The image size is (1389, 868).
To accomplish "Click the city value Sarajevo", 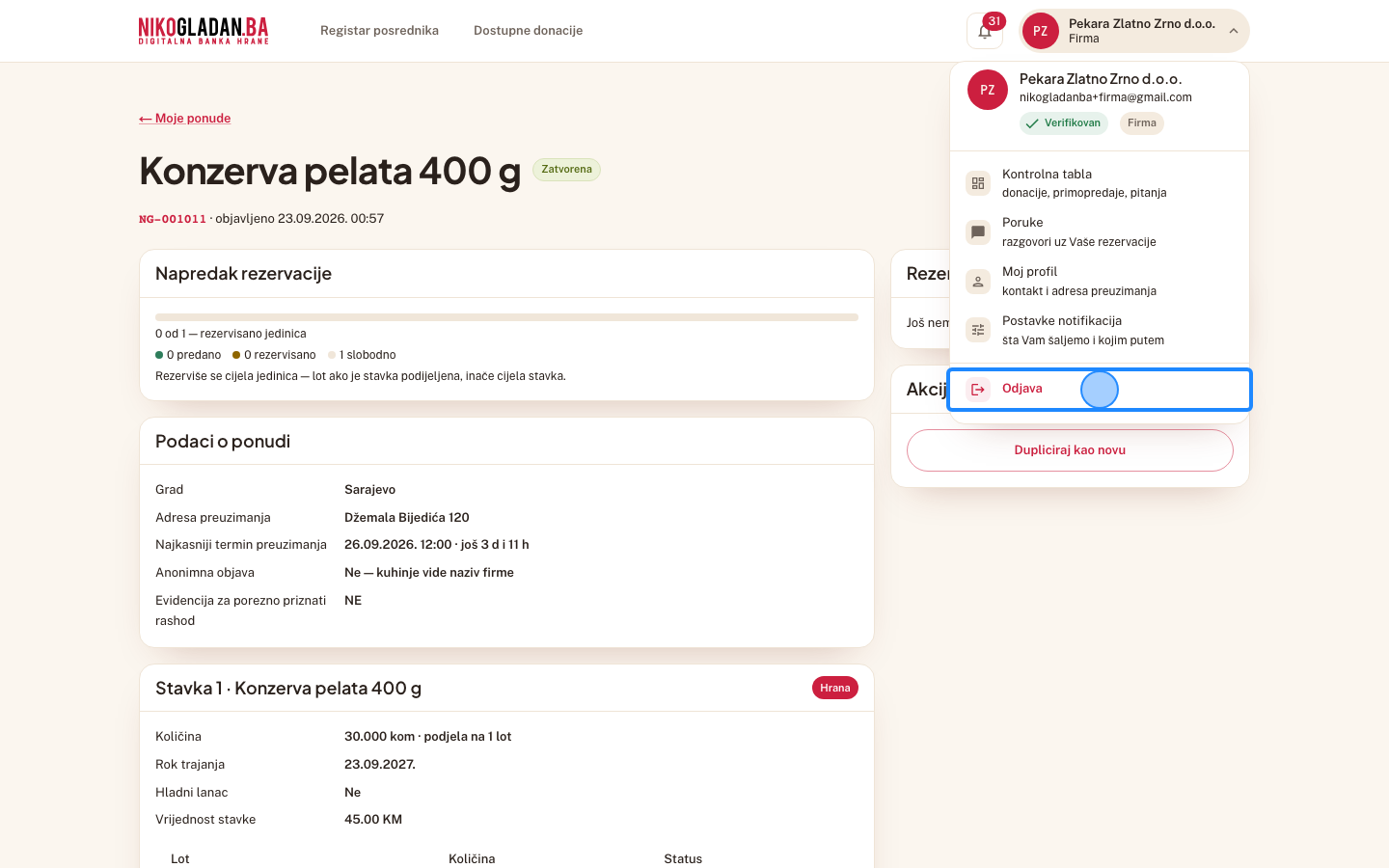I will point(369,490).
